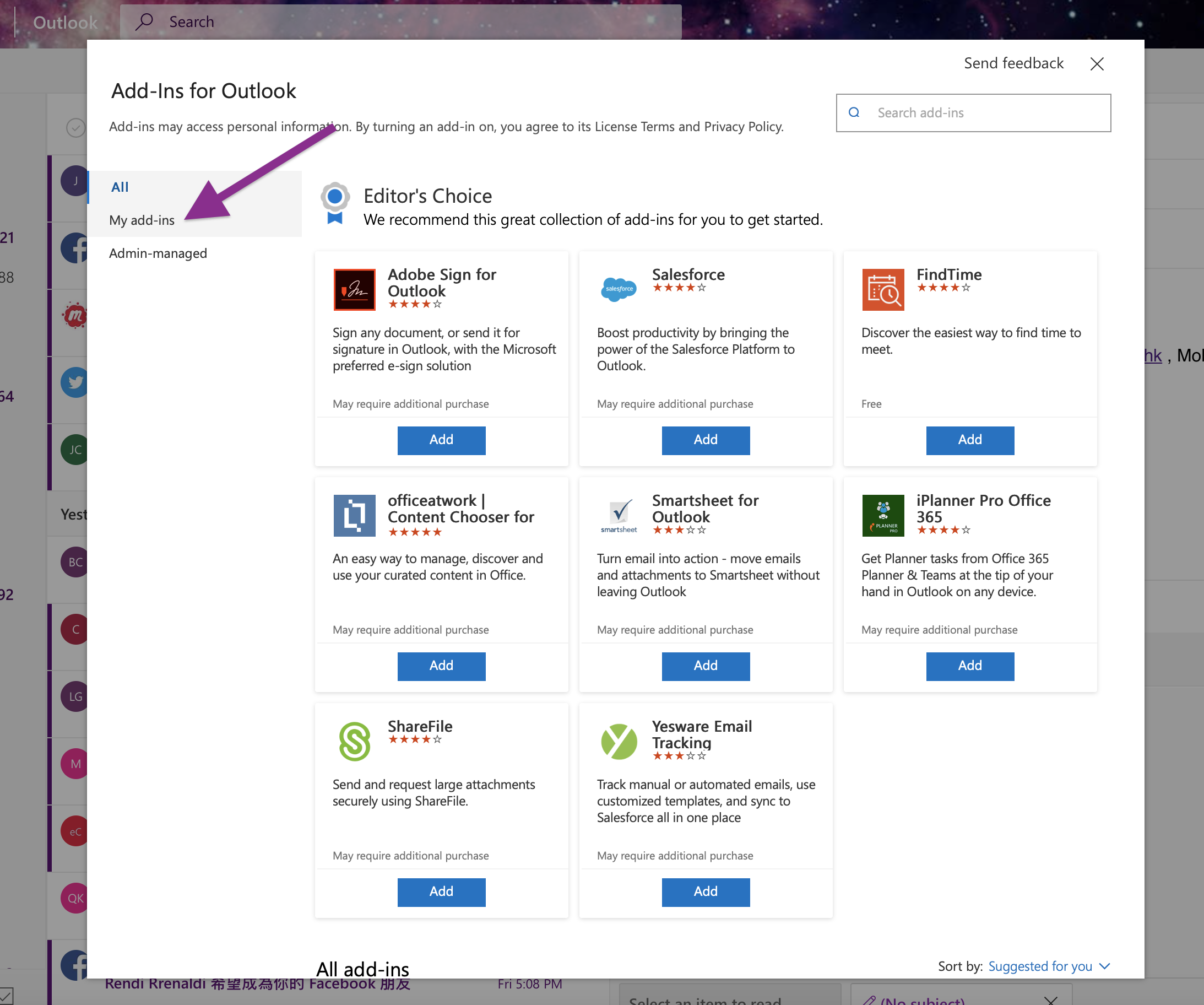
Task: Click the M avatar in message list
Action: 74,764
